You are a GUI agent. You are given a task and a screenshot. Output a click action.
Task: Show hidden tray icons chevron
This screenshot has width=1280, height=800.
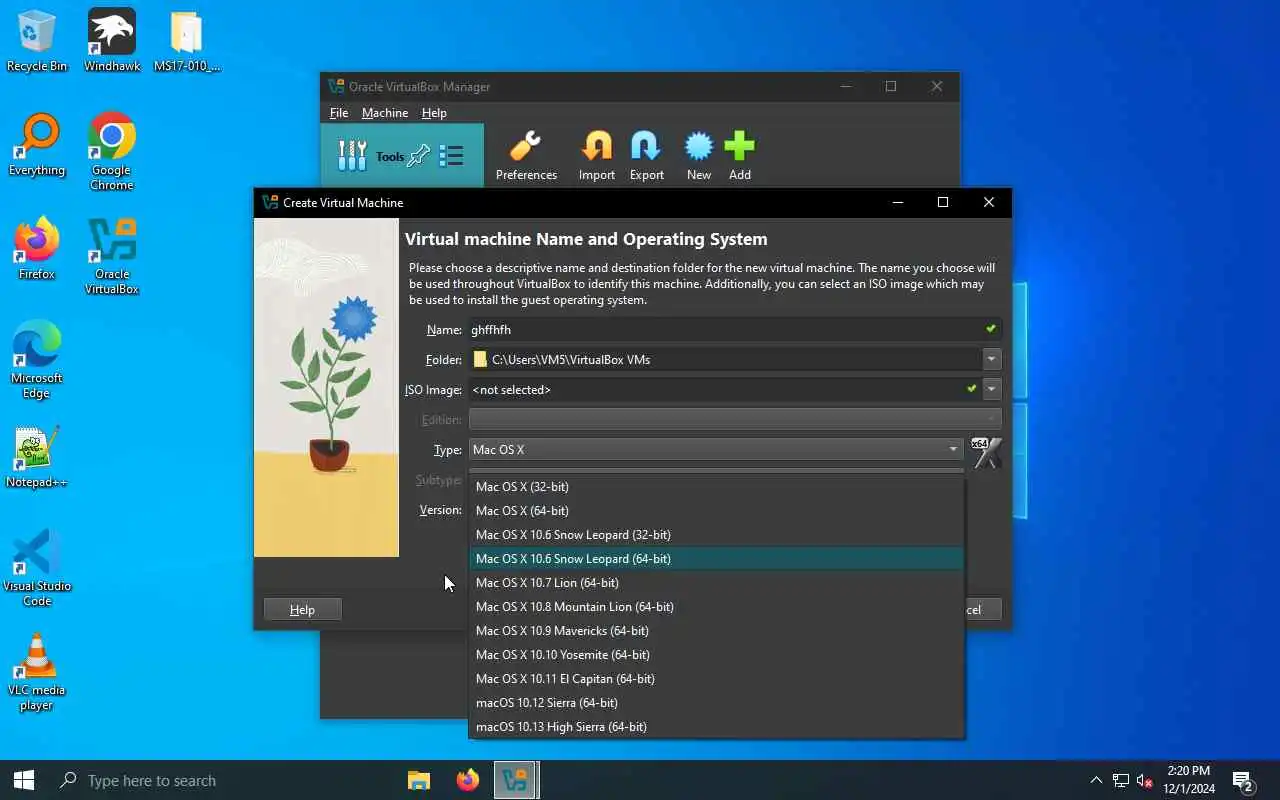point(1096,780)
